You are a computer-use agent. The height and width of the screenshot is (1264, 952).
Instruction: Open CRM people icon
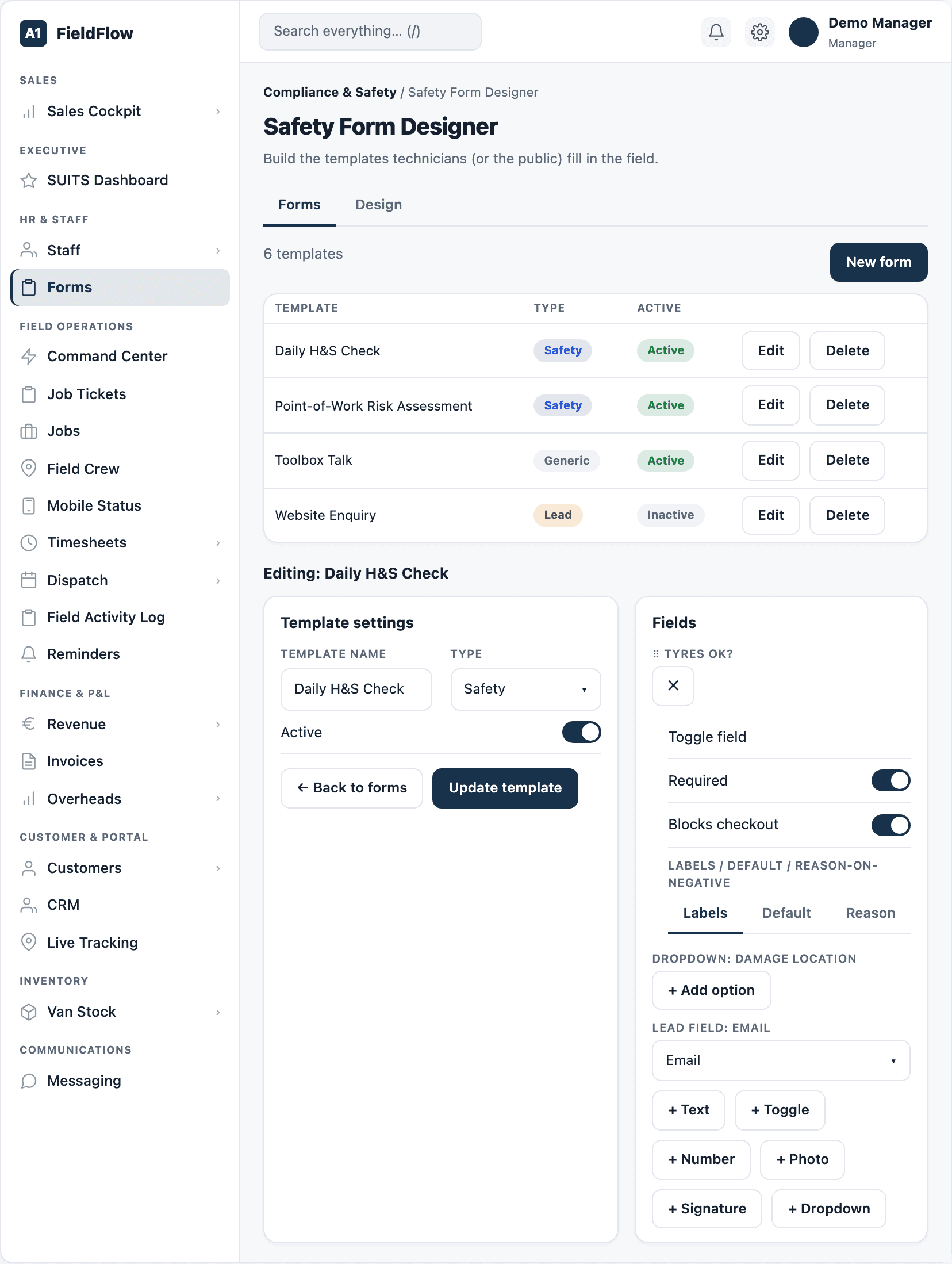point(29,905)
